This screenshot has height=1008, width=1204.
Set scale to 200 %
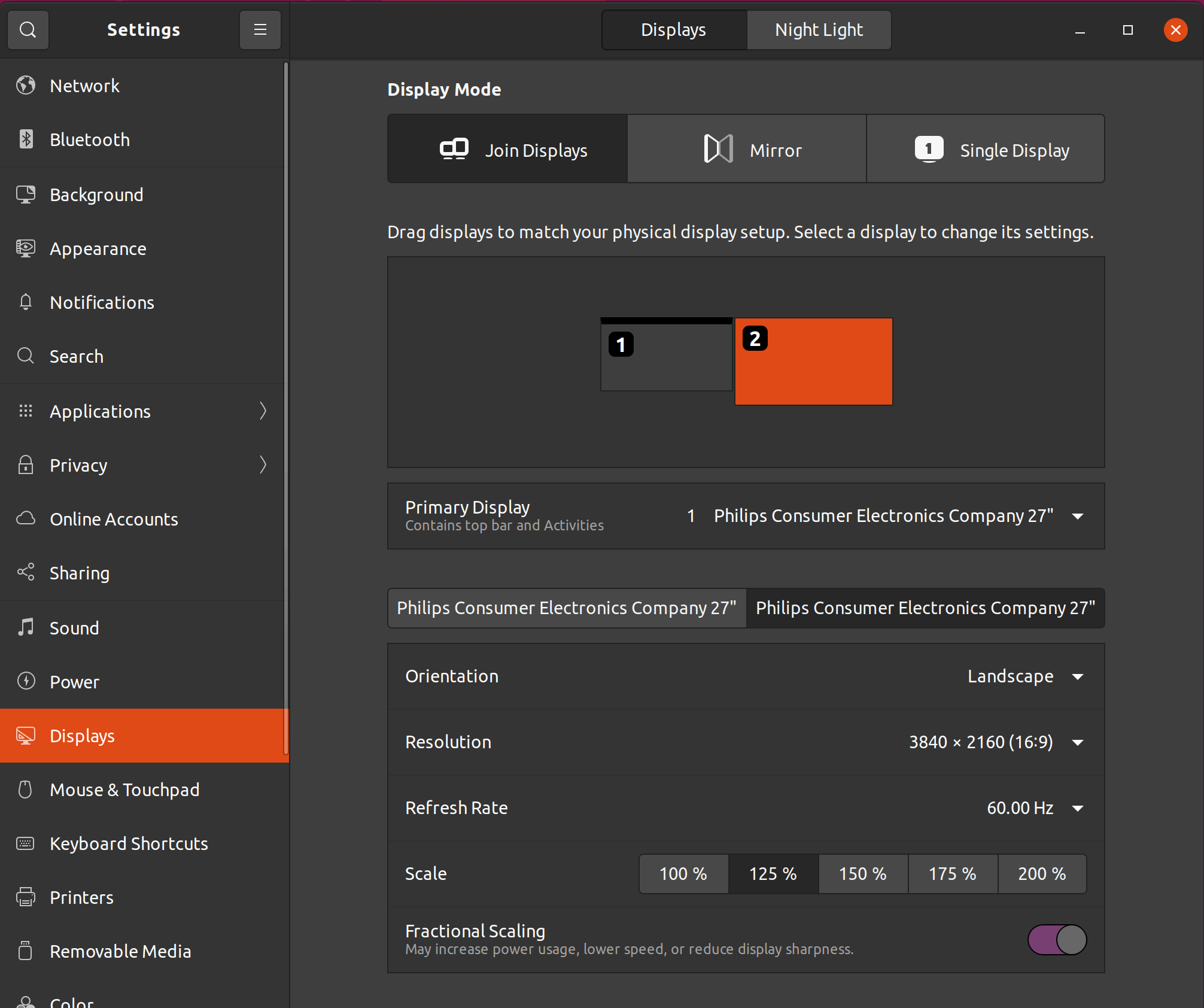coord(1042,873)
